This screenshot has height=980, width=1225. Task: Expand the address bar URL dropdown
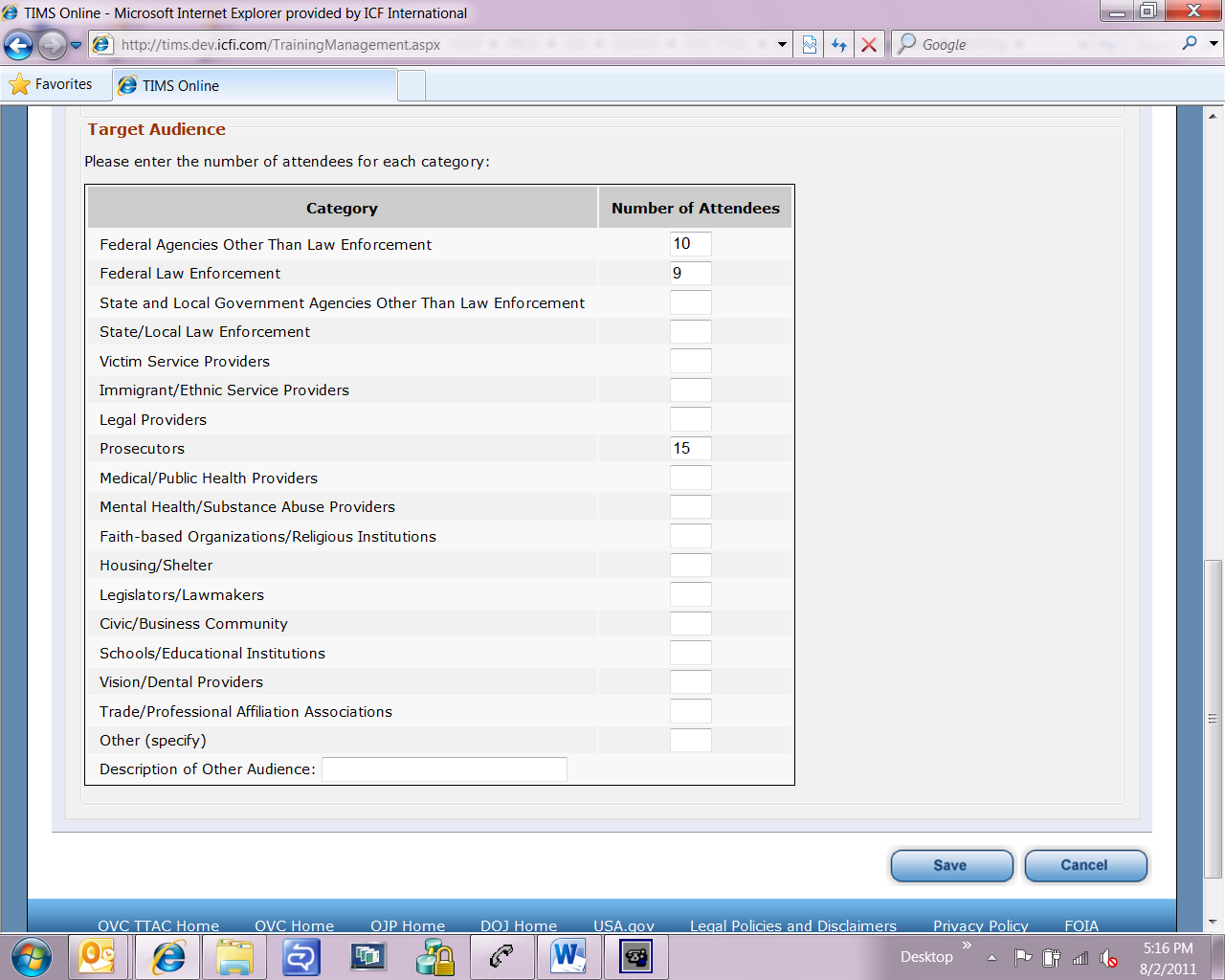point(782,44)
